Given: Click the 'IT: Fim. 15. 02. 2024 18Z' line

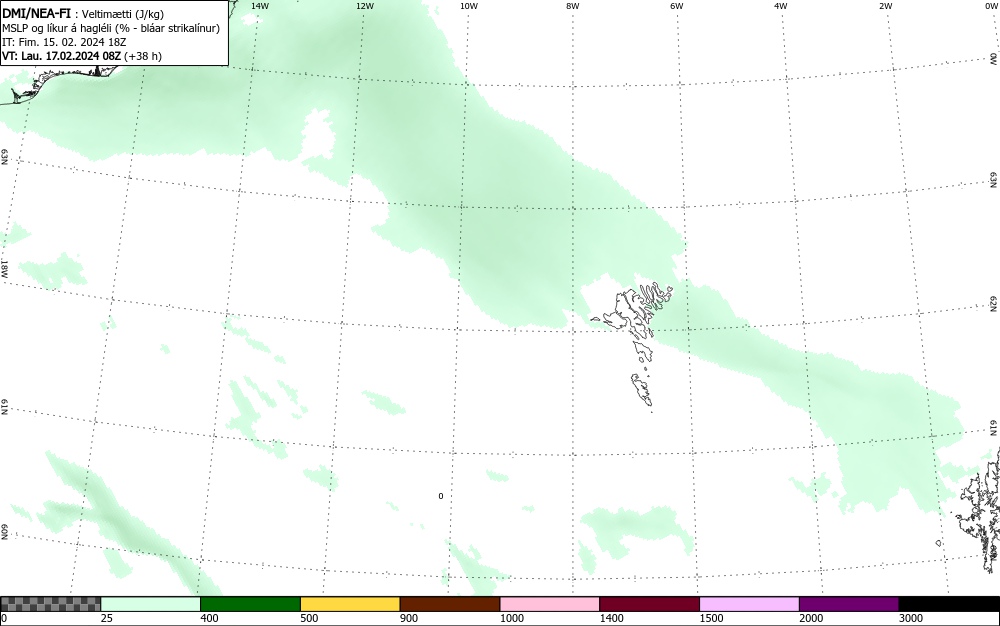Looking at the screenshot, I should (x=64, y=42).
